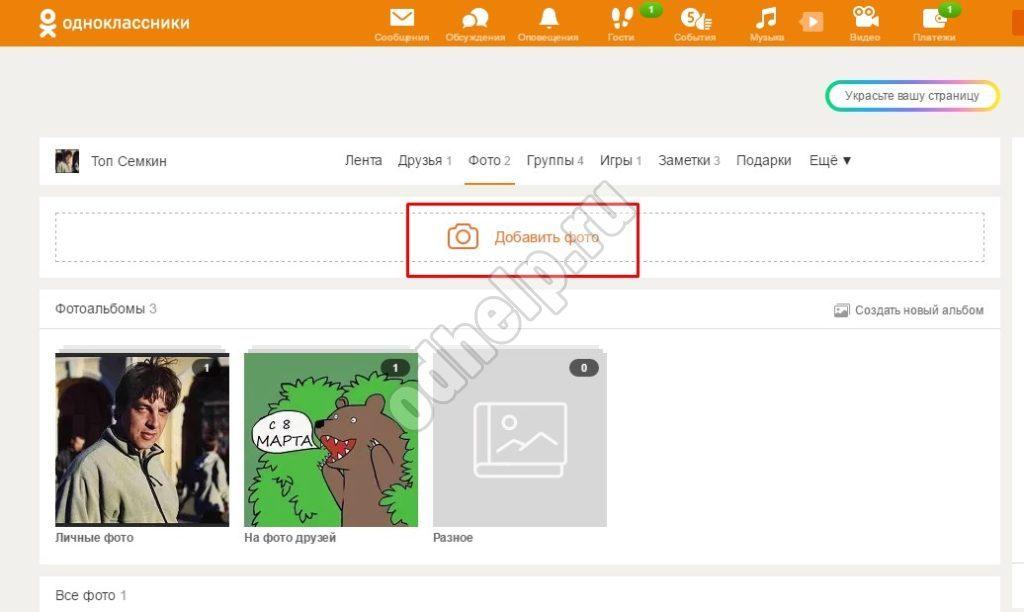The width and height of the screenshot is (1024, 612).
Task: Click the Добавить фото button
Action: pos(522,238)
